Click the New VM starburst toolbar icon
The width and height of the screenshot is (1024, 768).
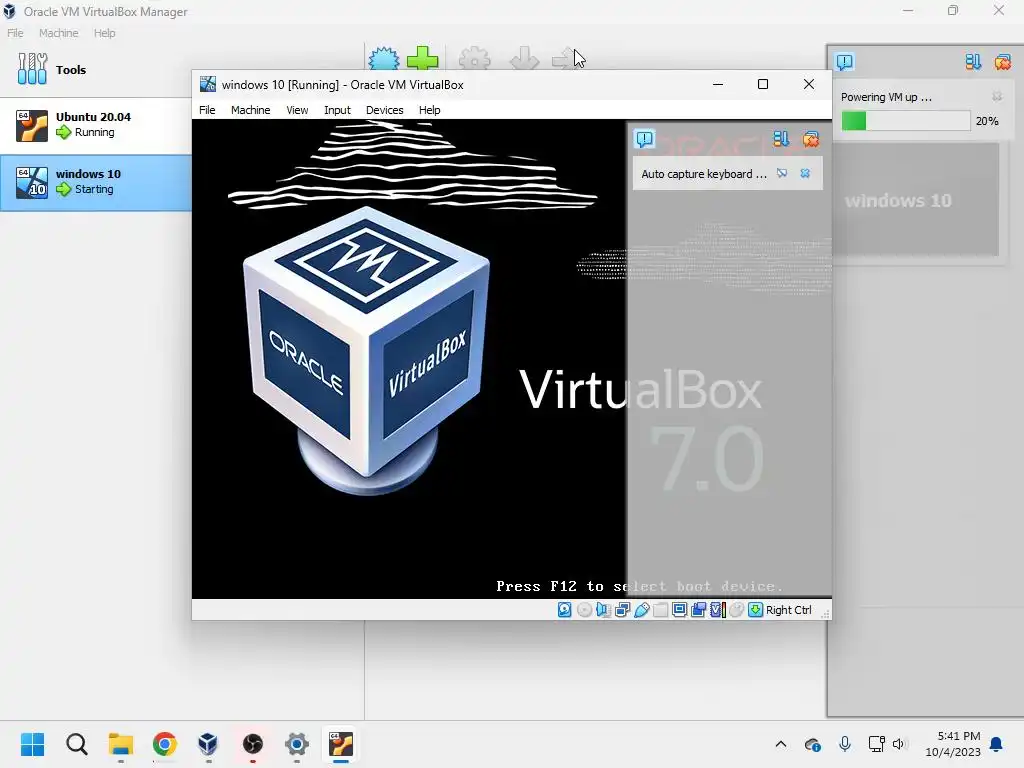[384, 59]
